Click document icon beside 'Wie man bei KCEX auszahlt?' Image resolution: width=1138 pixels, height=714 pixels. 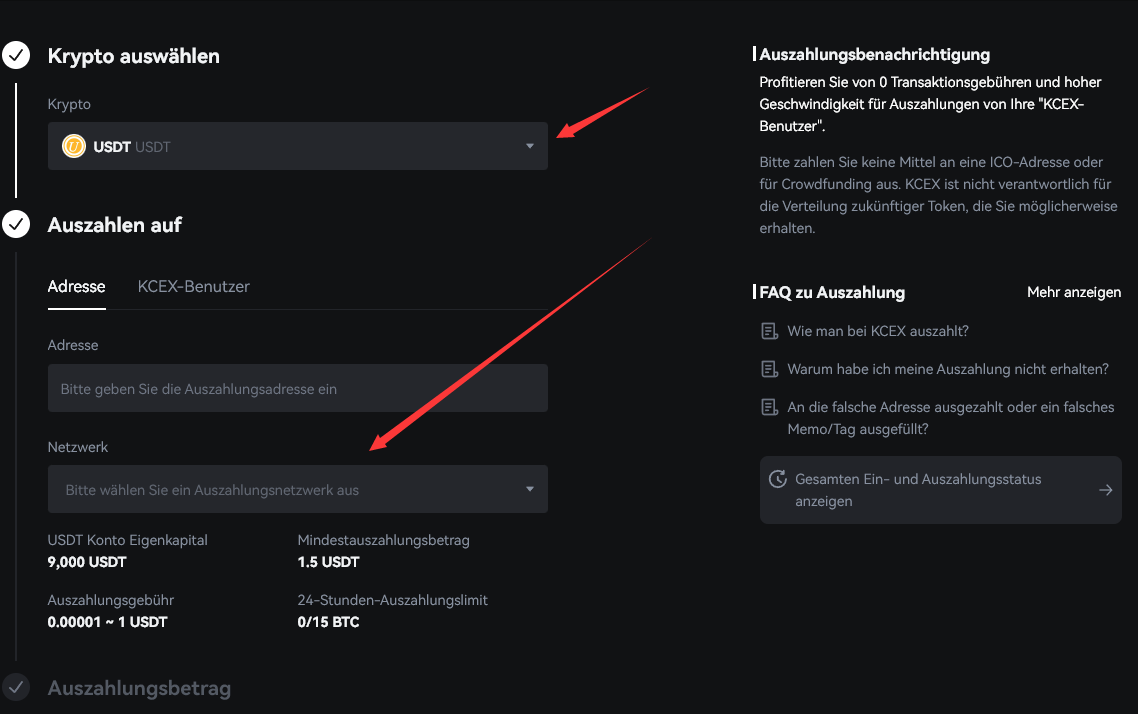(769, 331)
